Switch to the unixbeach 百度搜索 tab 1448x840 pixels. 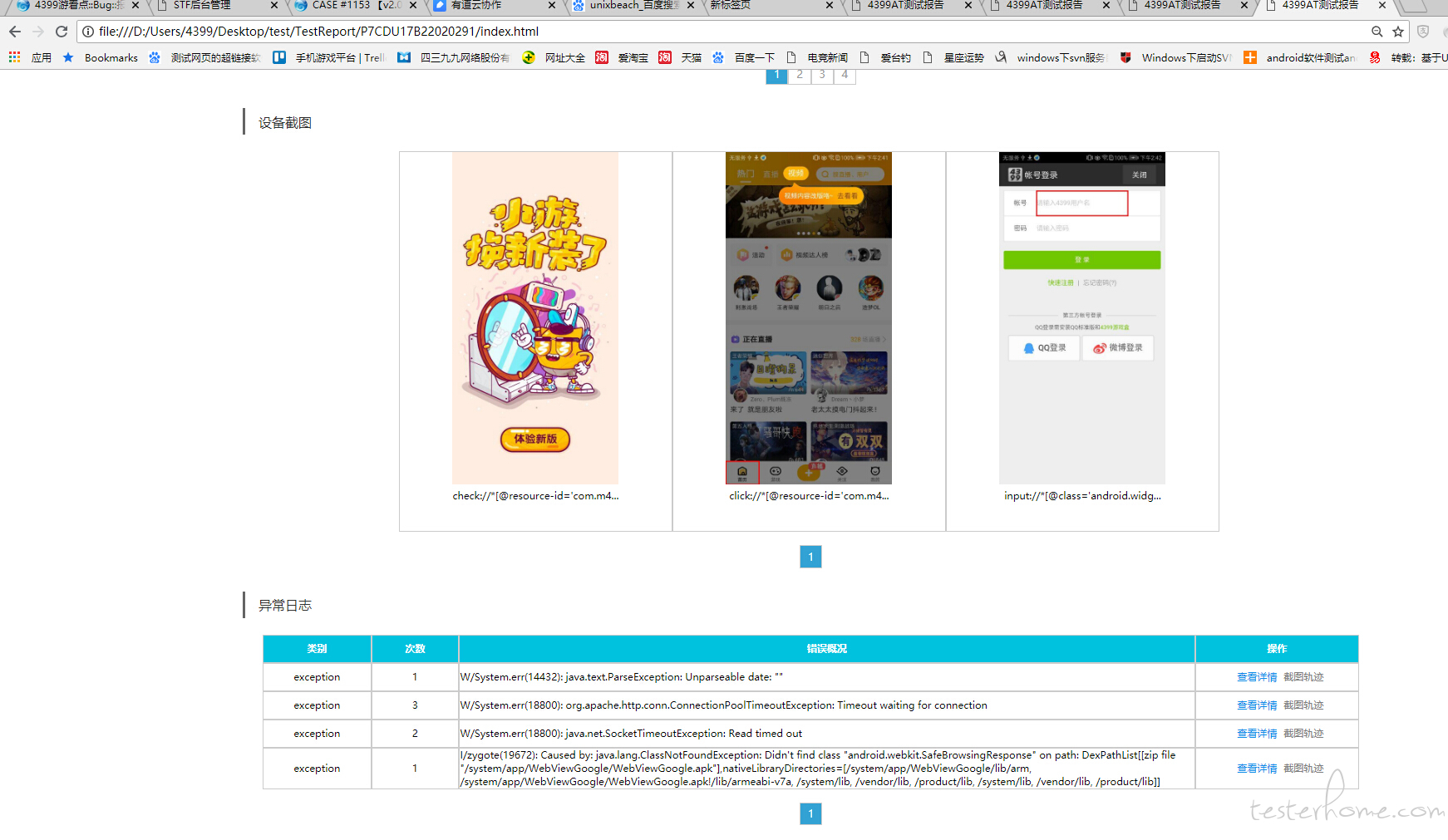(633, 5)
